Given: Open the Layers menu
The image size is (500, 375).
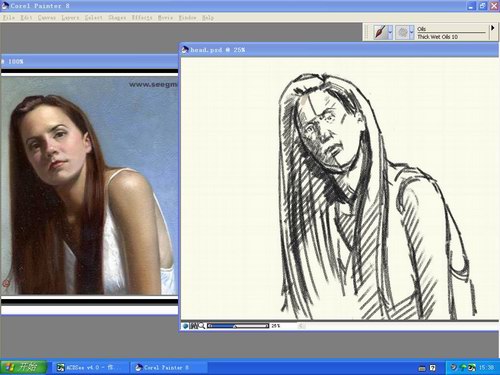Looking at the screenshot, I should [x=70, y=17].
